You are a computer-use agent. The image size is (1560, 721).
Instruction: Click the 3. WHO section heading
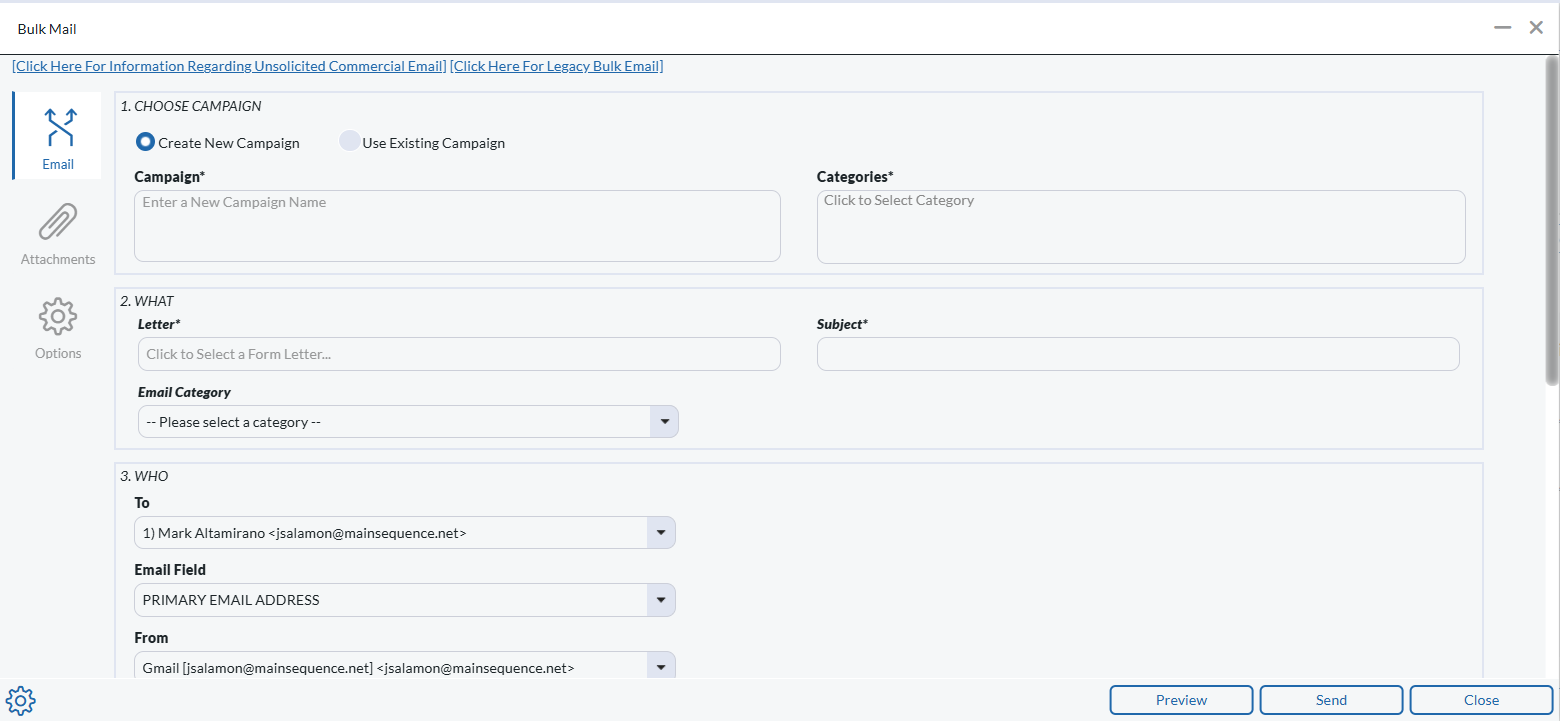(x=144, y=476)
